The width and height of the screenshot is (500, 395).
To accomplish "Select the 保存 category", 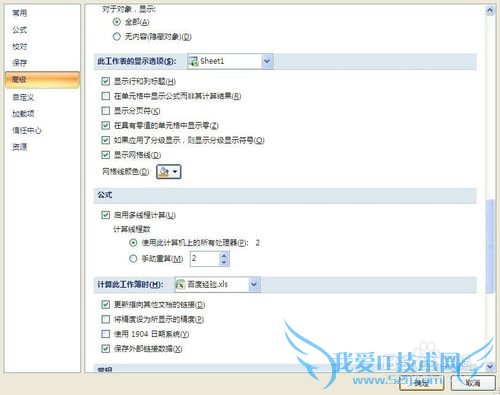I will click(19, 63).
